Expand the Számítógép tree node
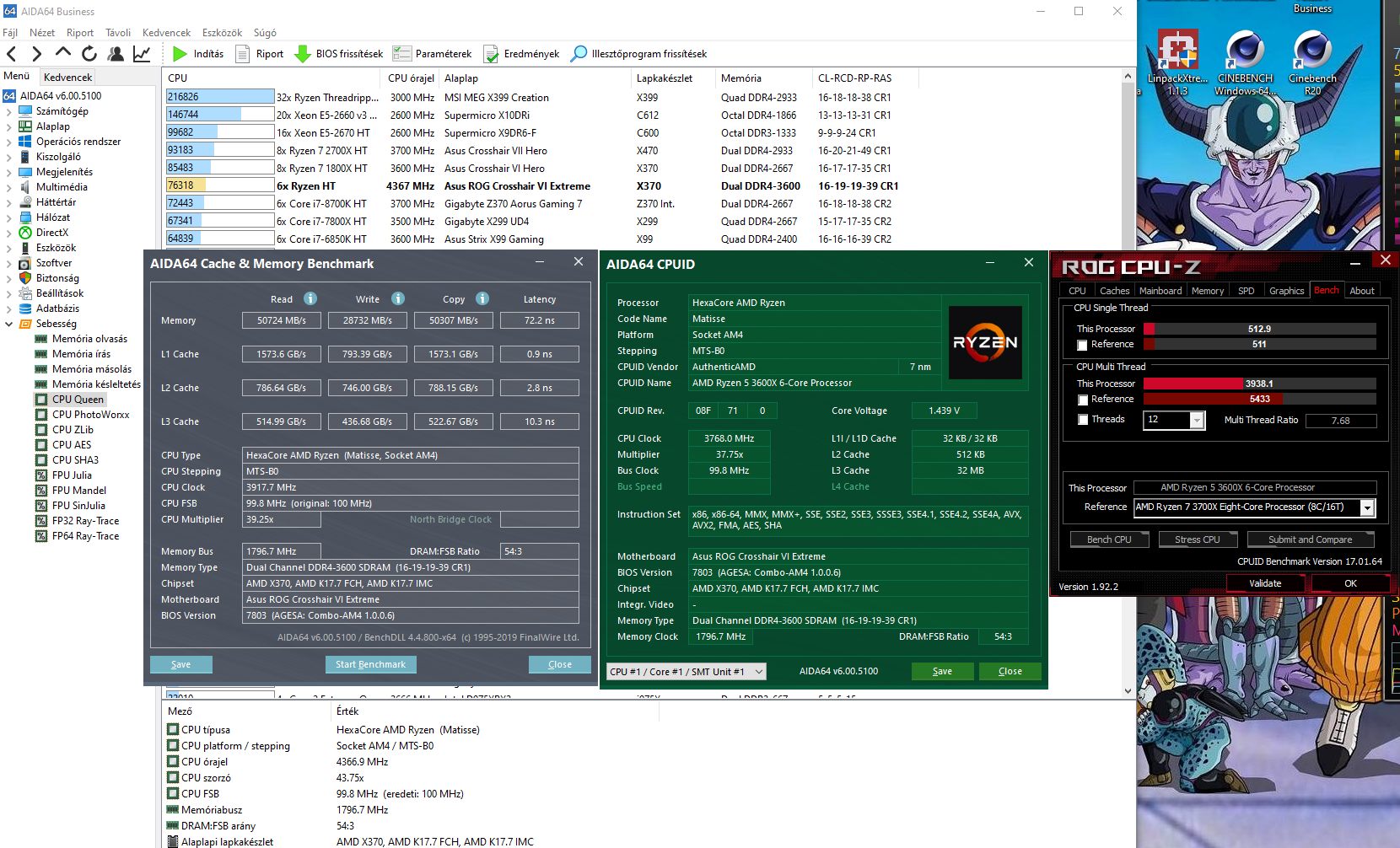1400x848 pixels. tap(8, 111)
